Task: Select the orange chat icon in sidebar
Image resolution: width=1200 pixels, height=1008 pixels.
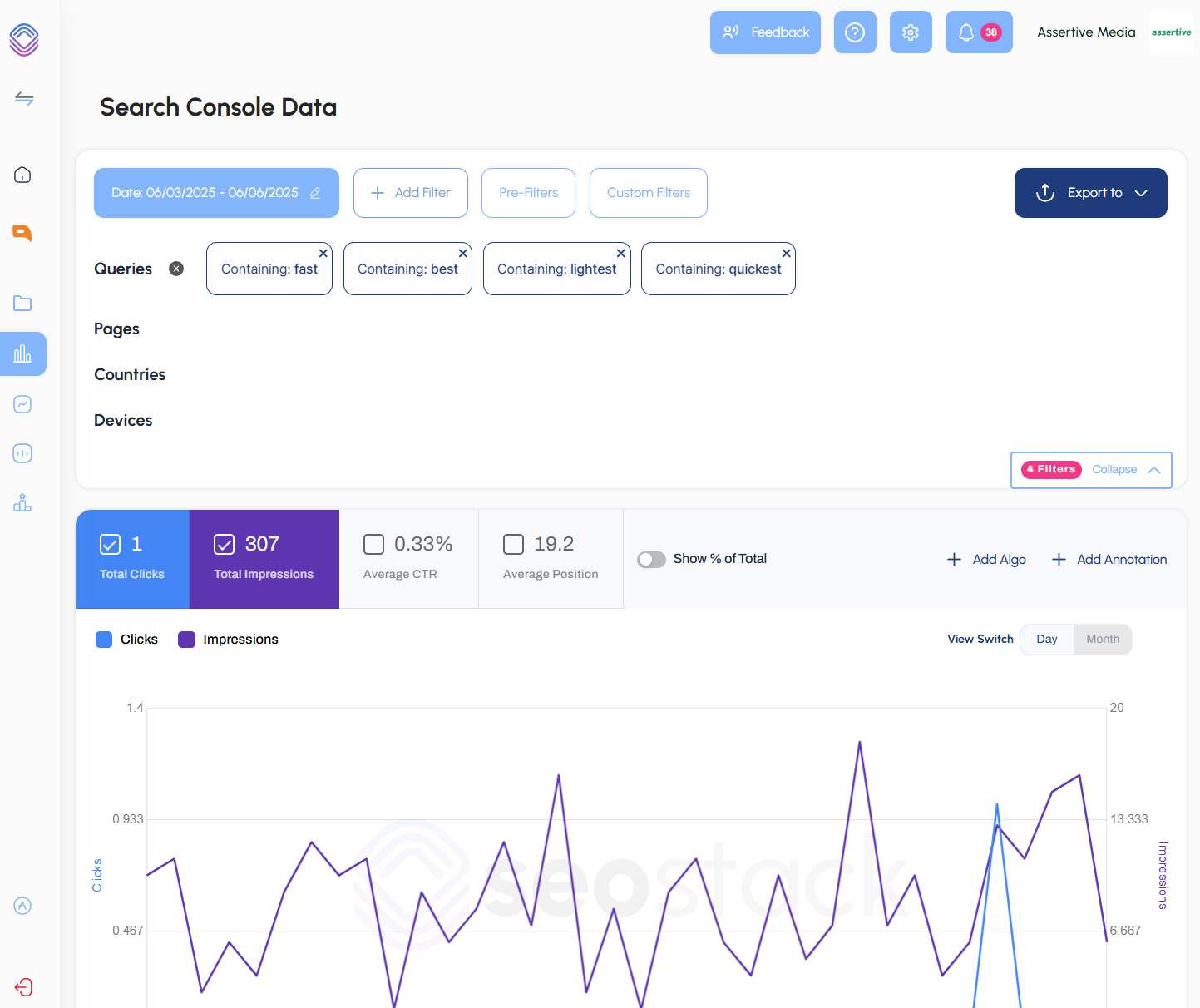Action: (22, 234)
